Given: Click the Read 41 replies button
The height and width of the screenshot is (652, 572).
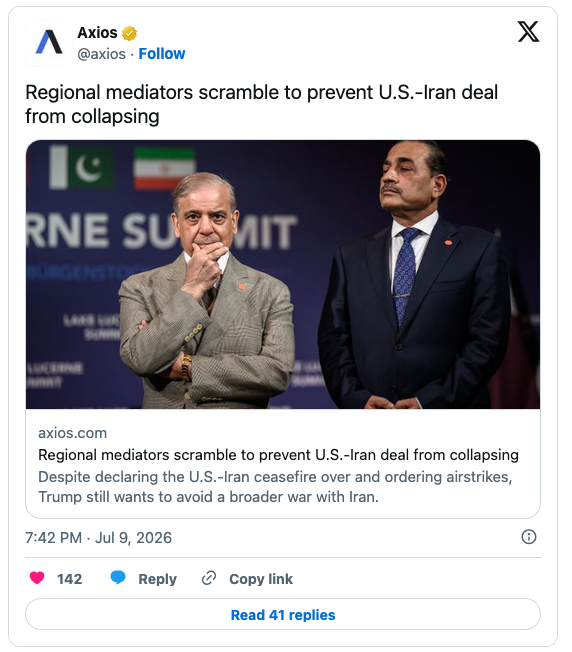Looking at the screenshot, I should pyautogui.click(x=283, y=614).
